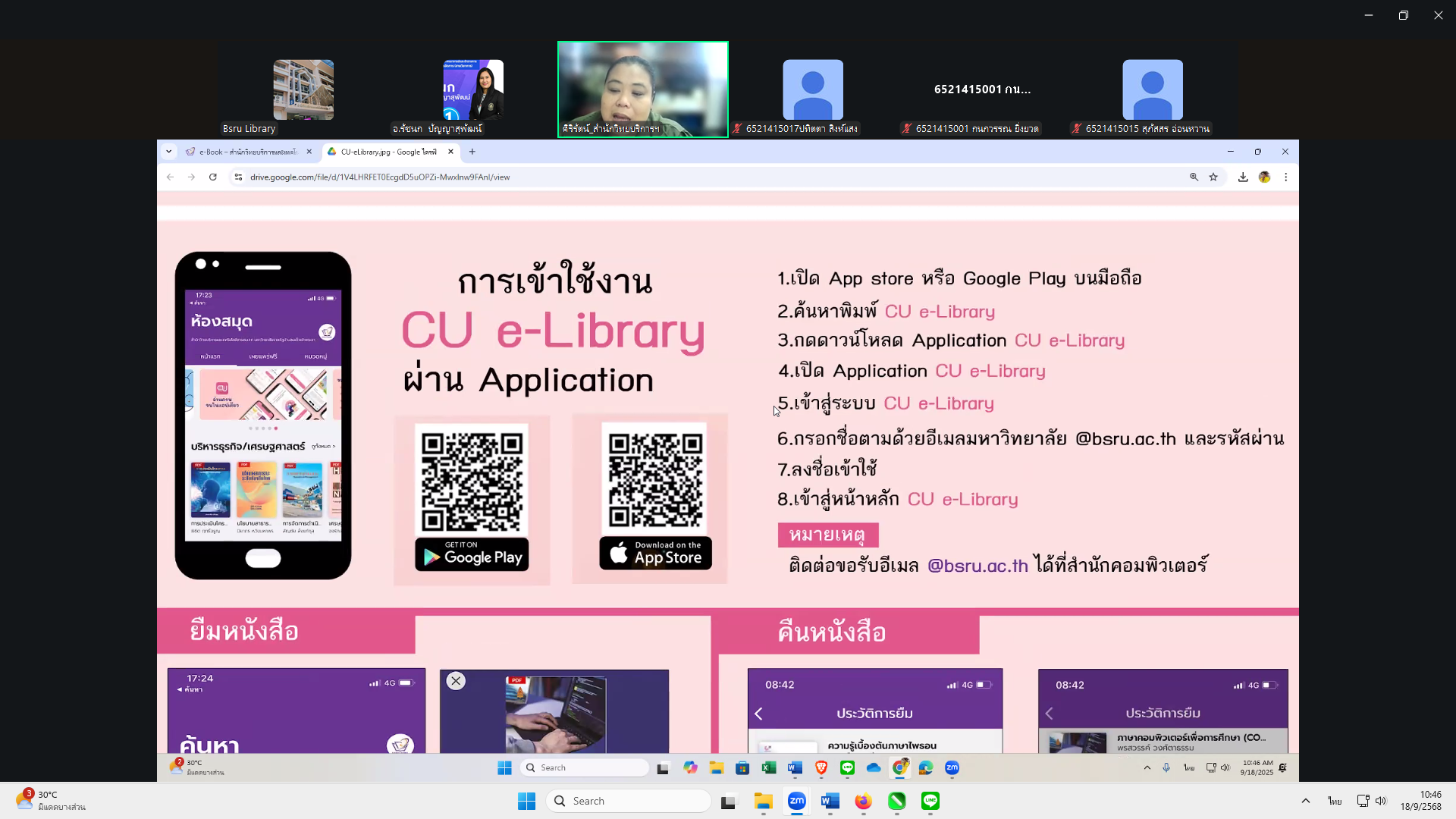Image resolution: width=1456 pixels, height=819 pixels.
Task: Open the Chrome three-dot menu
Action: [x=1286, y=177]
